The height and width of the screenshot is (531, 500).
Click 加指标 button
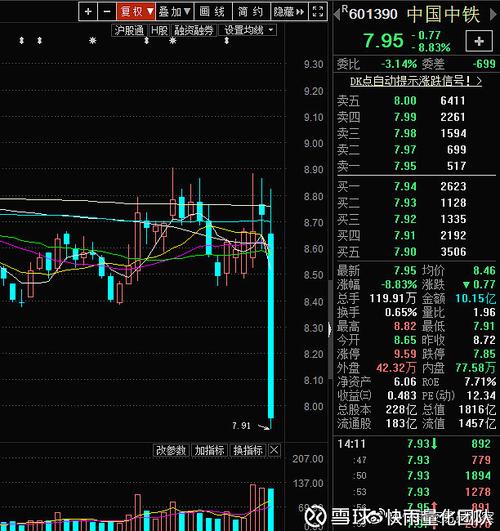pyautogui.click(x=209, y=450)
